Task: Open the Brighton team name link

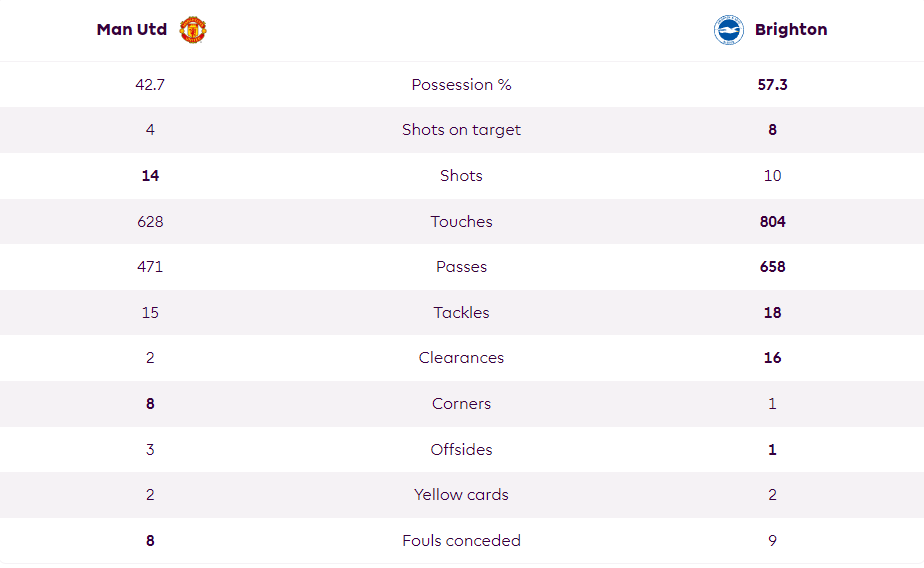Action: coord(791,29)
